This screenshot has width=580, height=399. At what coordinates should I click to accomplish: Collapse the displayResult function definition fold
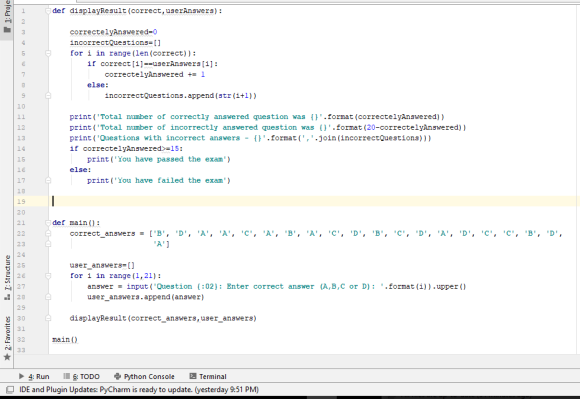[48, 11]
